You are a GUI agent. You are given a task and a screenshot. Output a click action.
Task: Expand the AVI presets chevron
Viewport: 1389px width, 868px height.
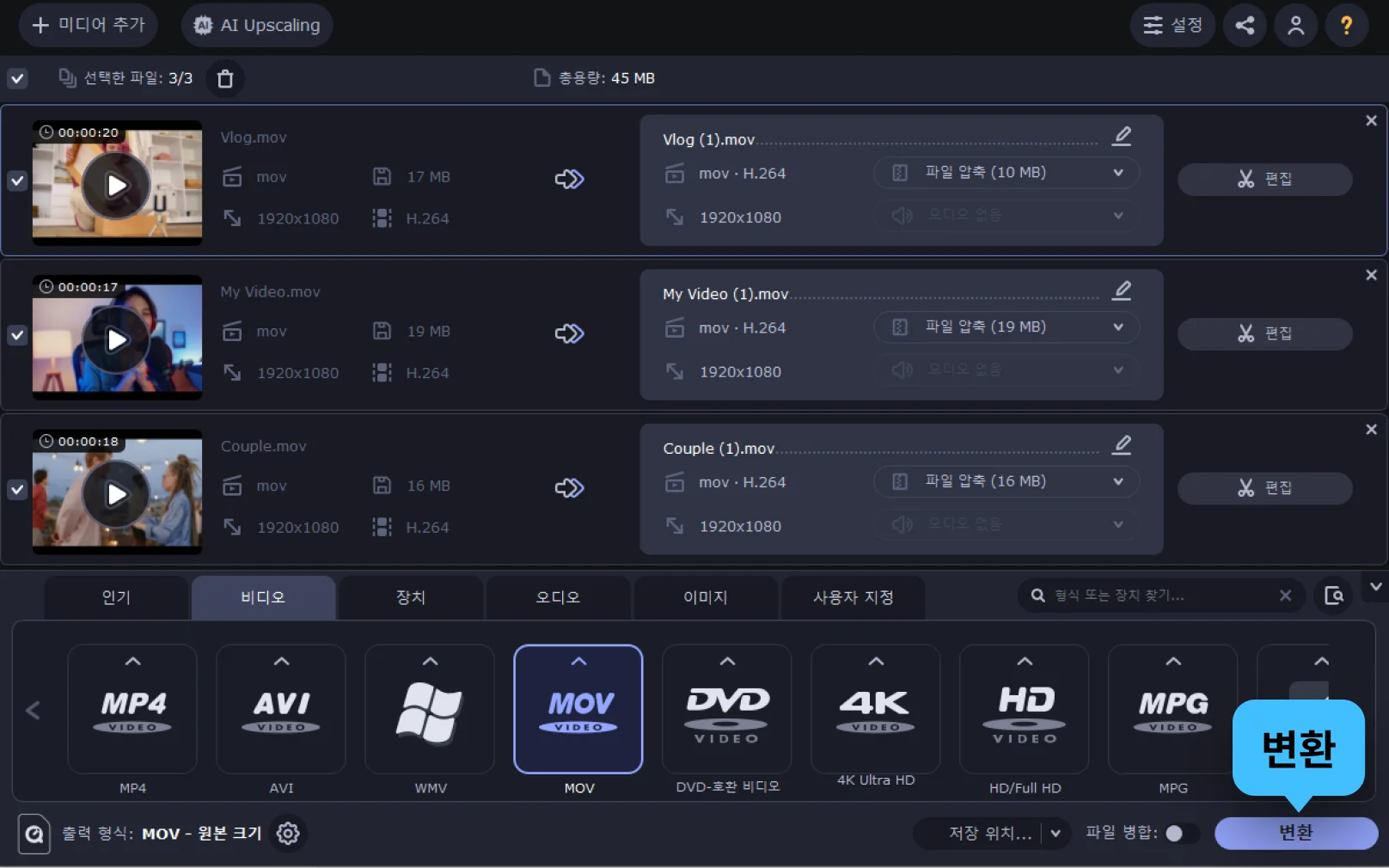tap(281, 661)
